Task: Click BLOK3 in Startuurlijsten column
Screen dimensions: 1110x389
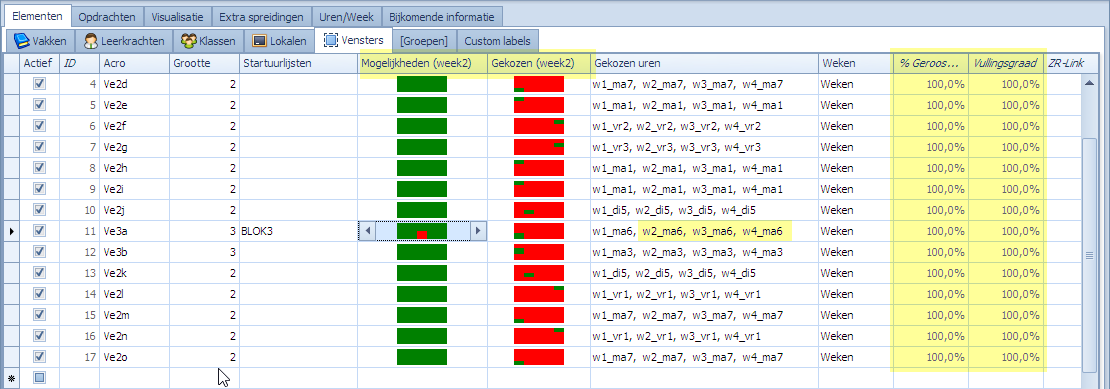Action: point(258,231)
